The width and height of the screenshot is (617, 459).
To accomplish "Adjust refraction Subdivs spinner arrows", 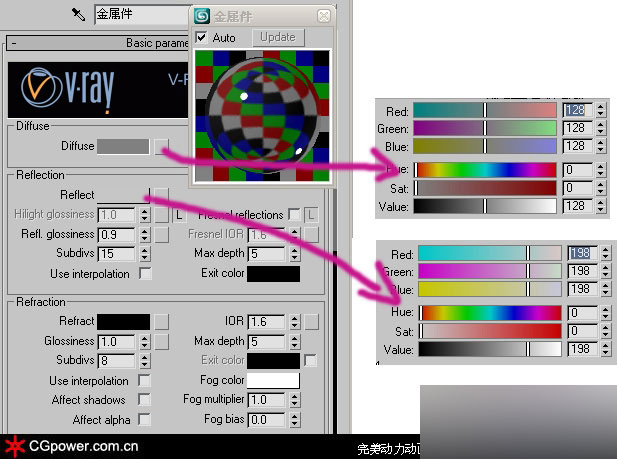I will (x=144, y=361).
